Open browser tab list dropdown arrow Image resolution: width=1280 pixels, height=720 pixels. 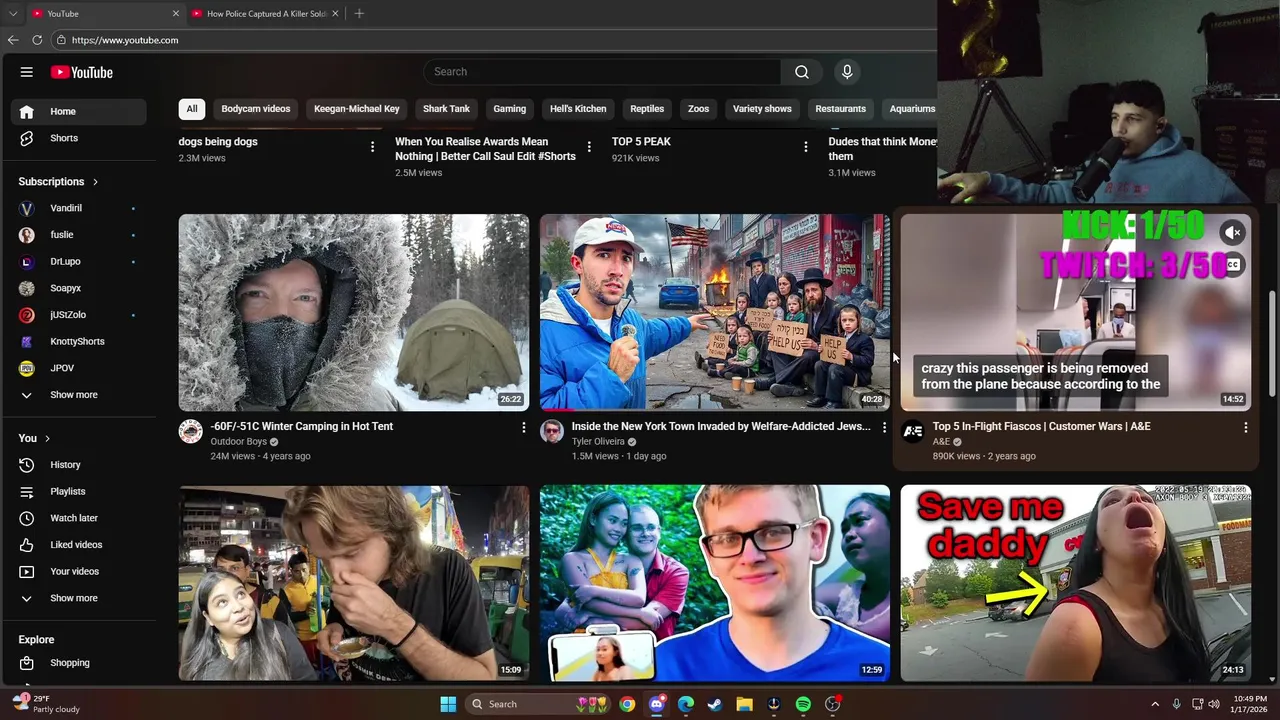[13, 14]
